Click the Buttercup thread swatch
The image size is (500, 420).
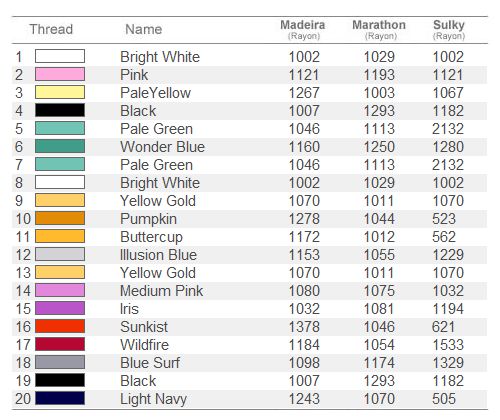(x=60, y=236)
